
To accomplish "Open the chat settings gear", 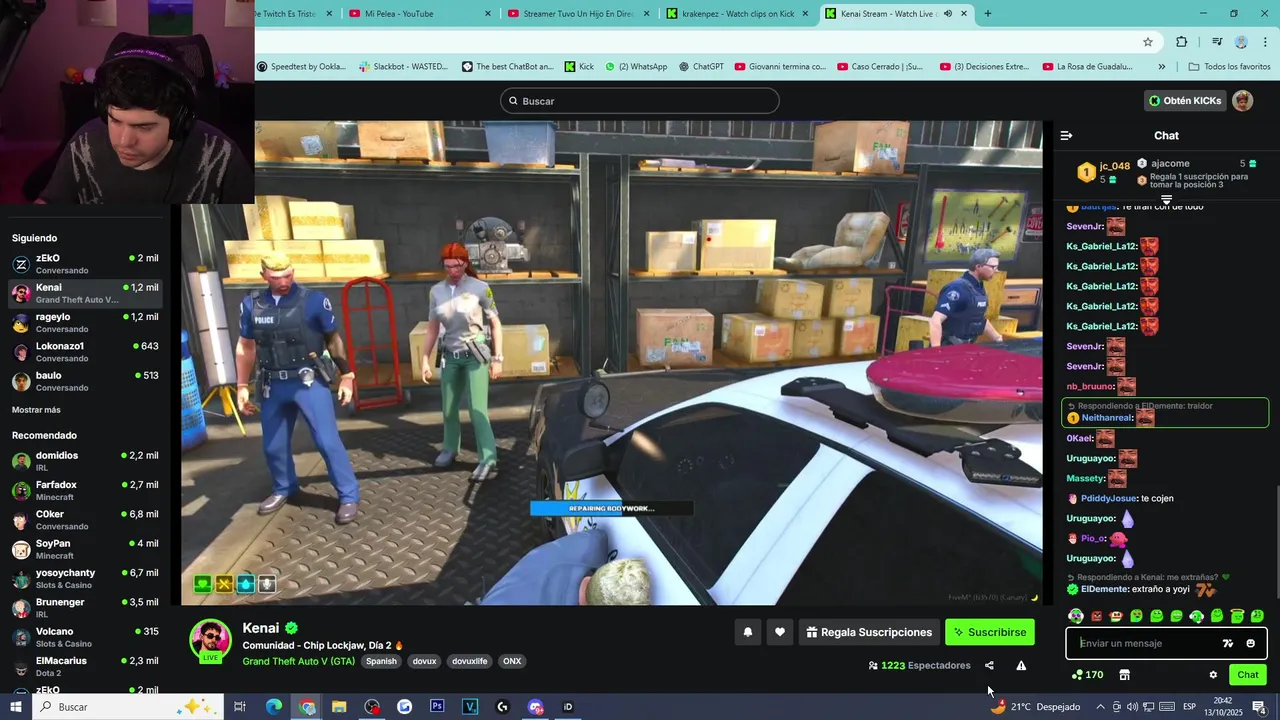I will (1213, 675).
